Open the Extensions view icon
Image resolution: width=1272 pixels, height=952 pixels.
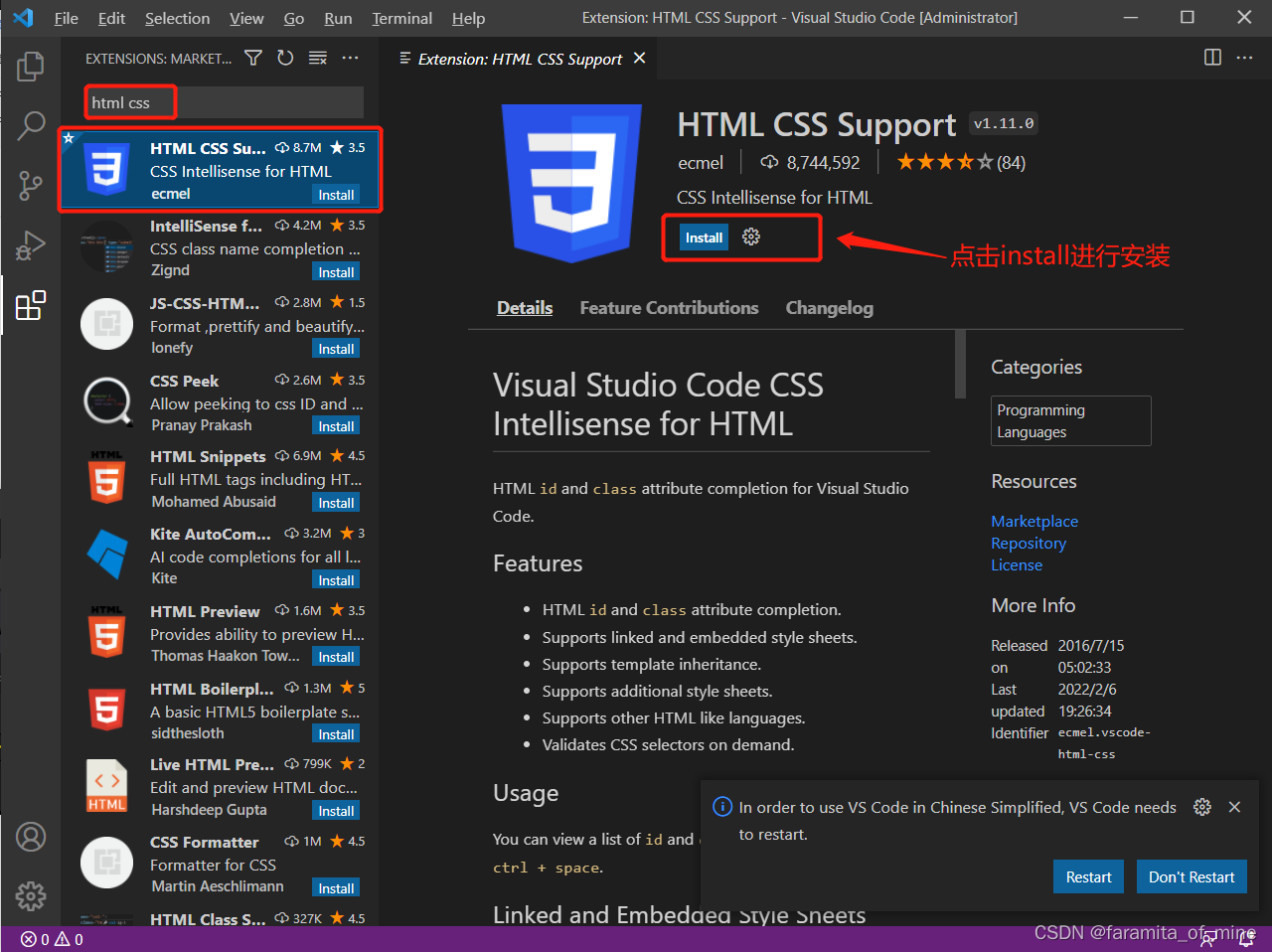(31, 305)
